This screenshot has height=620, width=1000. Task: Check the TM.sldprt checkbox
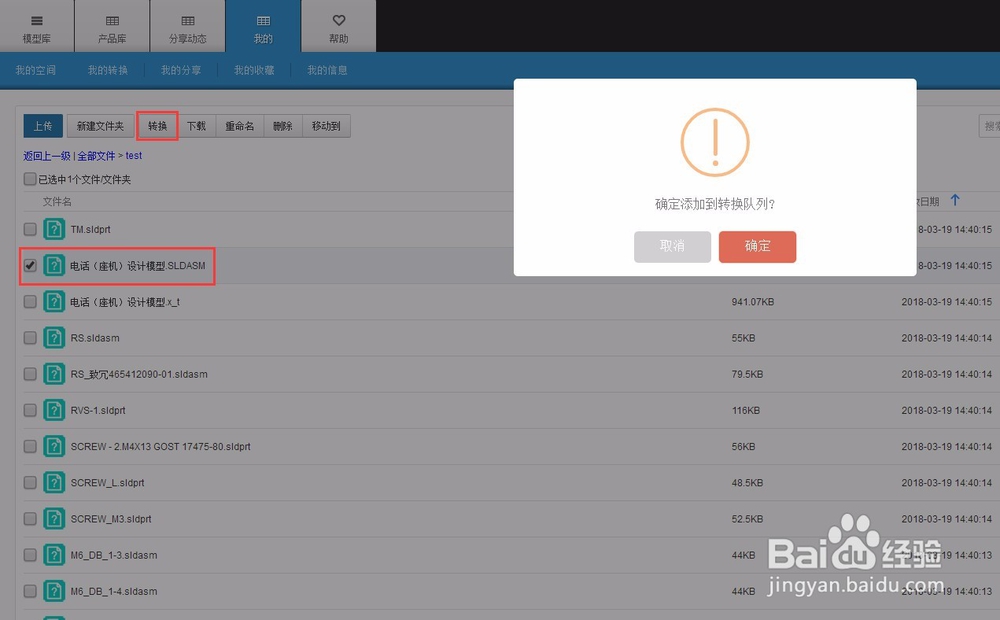click(30, 229)
